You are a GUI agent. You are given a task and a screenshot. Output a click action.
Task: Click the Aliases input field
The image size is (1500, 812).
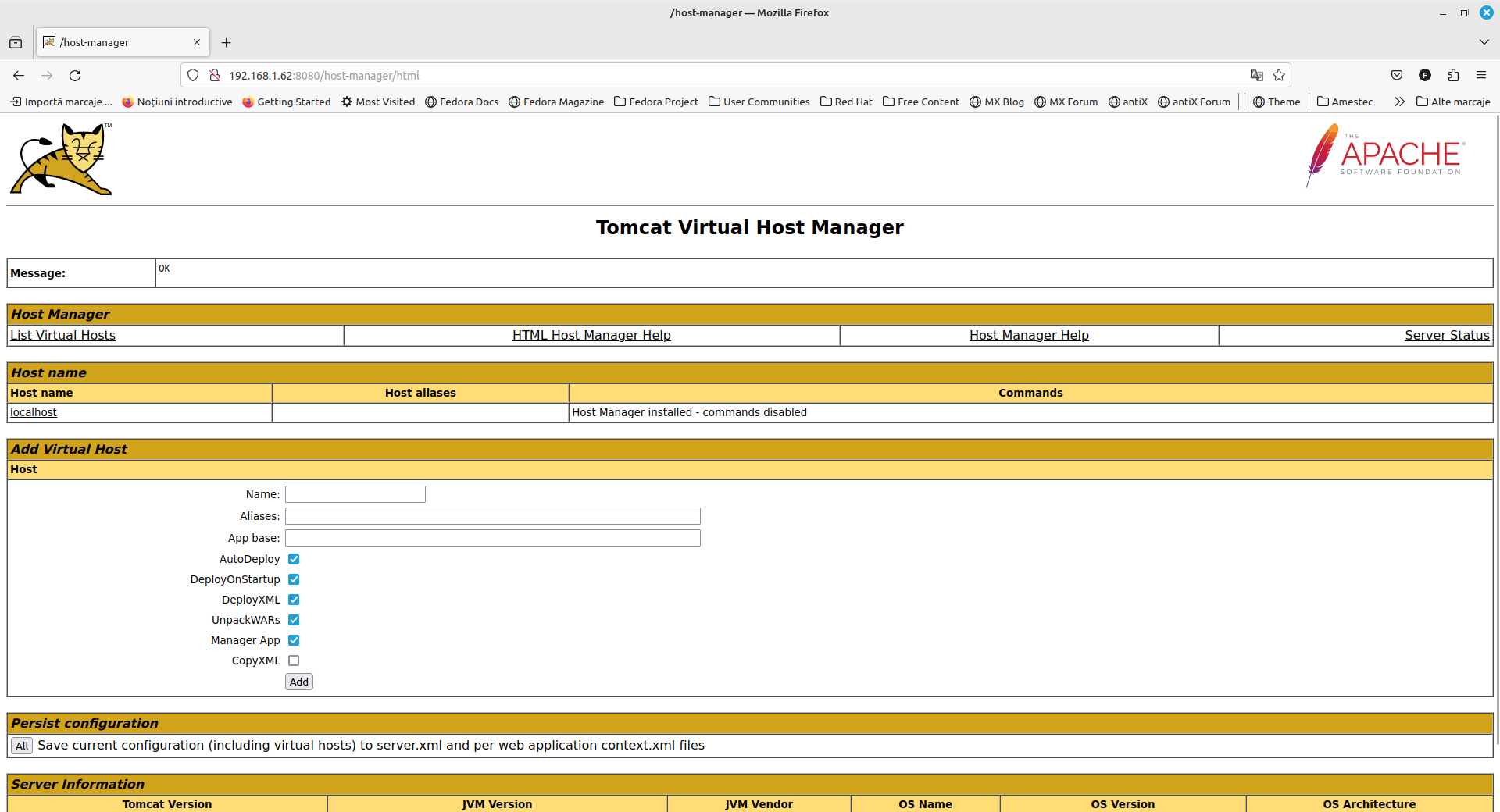coord(493,516)
